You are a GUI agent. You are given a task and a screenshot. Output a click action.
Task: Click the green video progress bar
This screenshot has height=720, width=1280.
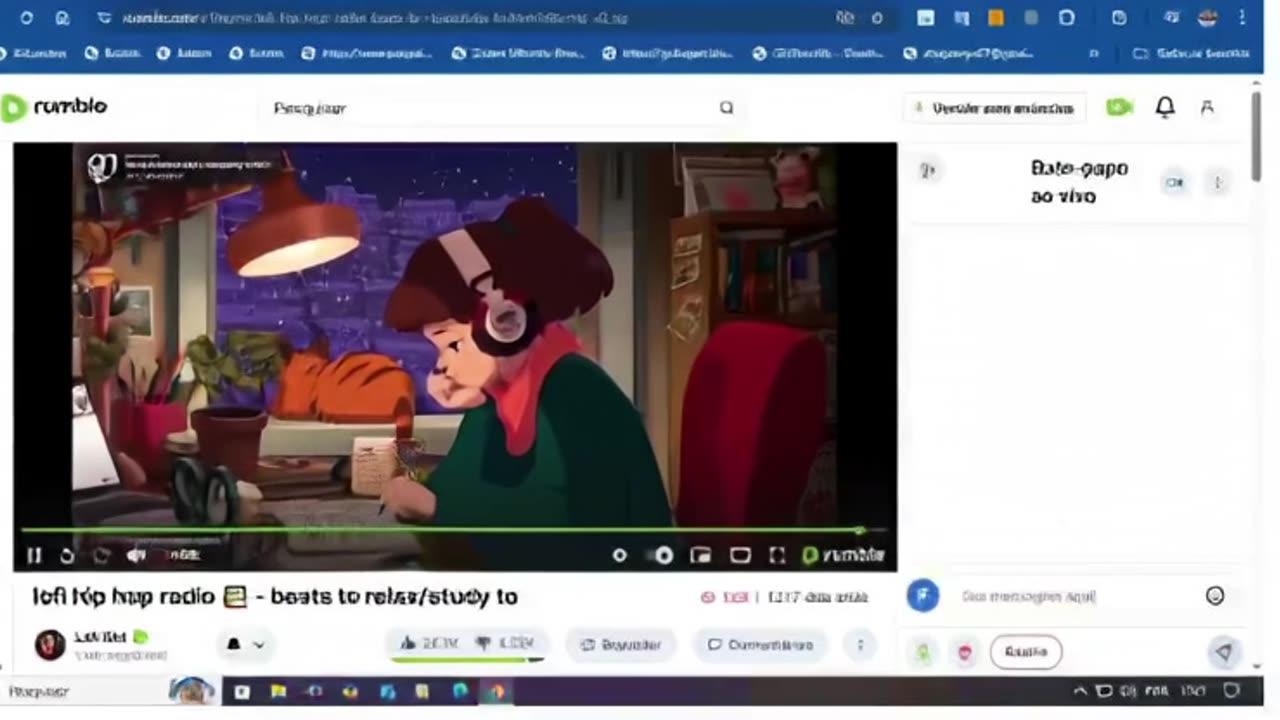click(454, 530)
